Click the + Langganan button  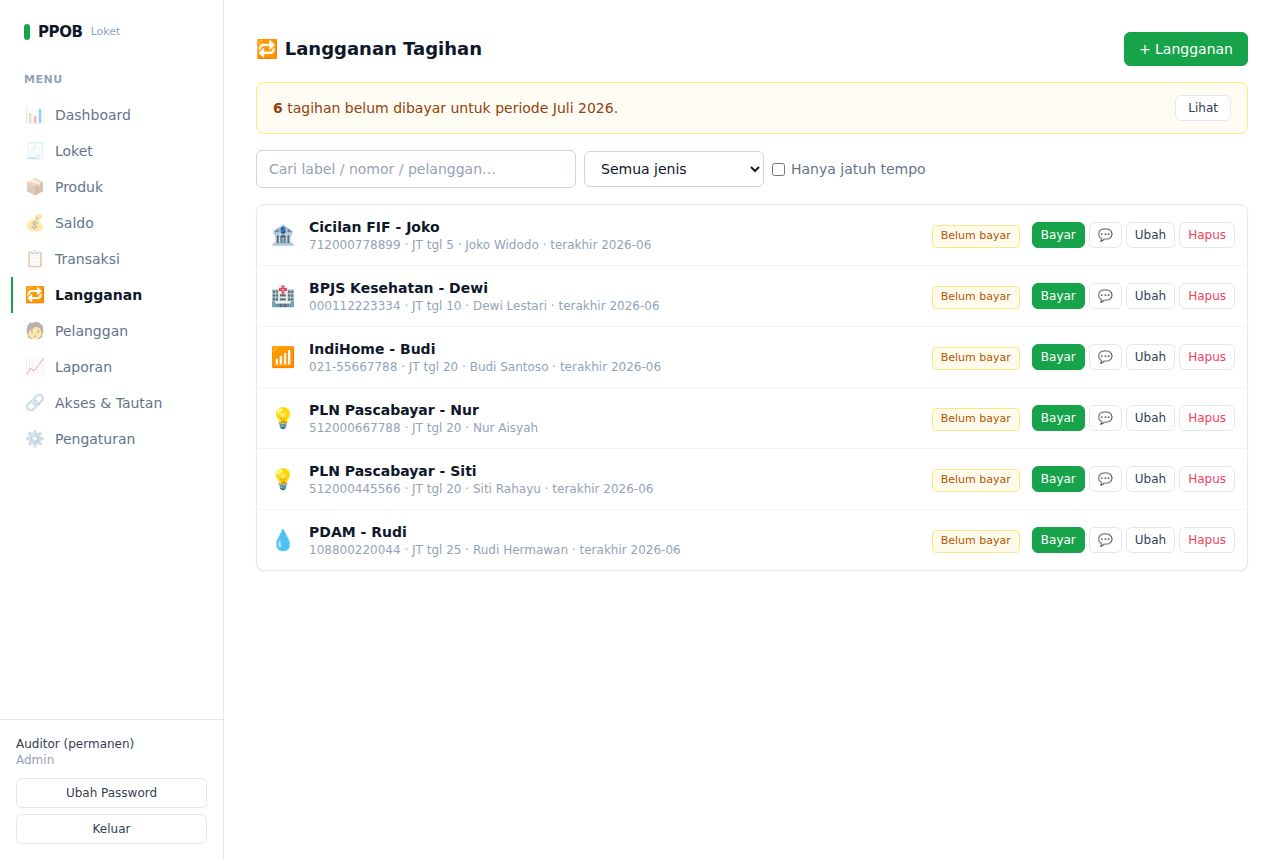pos(1186,49)
